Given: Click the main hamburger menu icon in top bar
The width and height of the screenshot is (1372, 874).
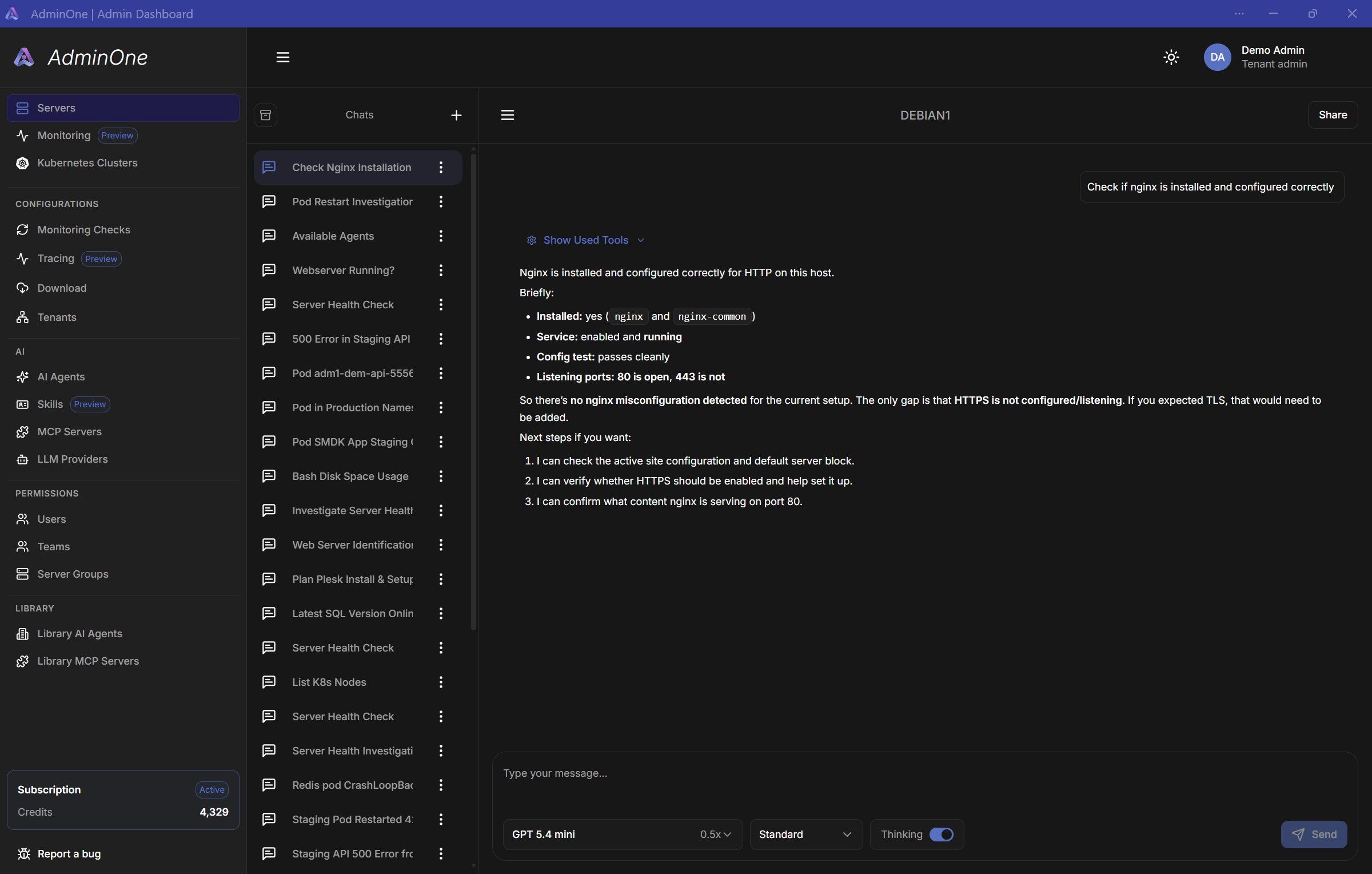Looking at the screenshot, I should pyautogui.click(x=282, y=57).
